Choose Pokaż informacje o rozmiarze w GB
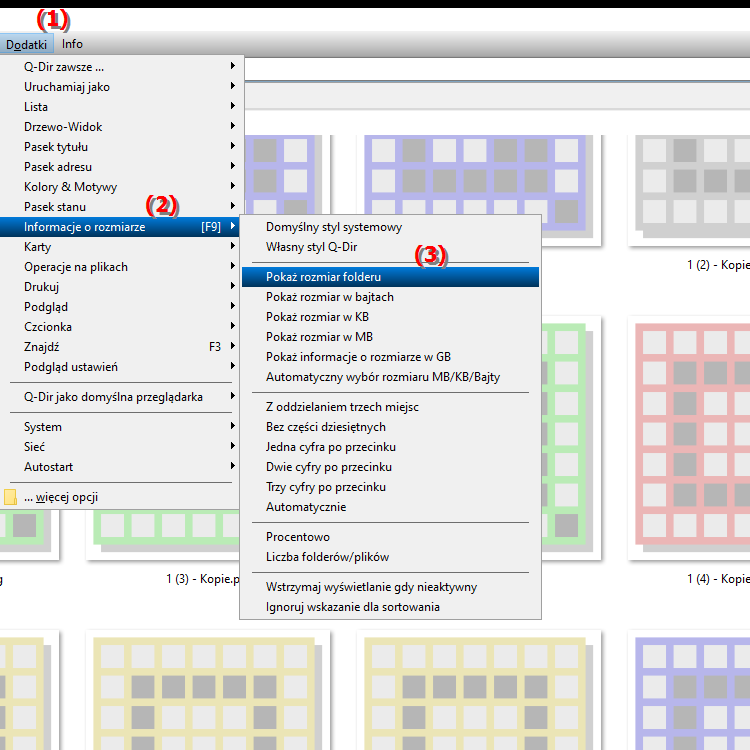The height and width of the screenshot is (750, 750). pos(390,357)
